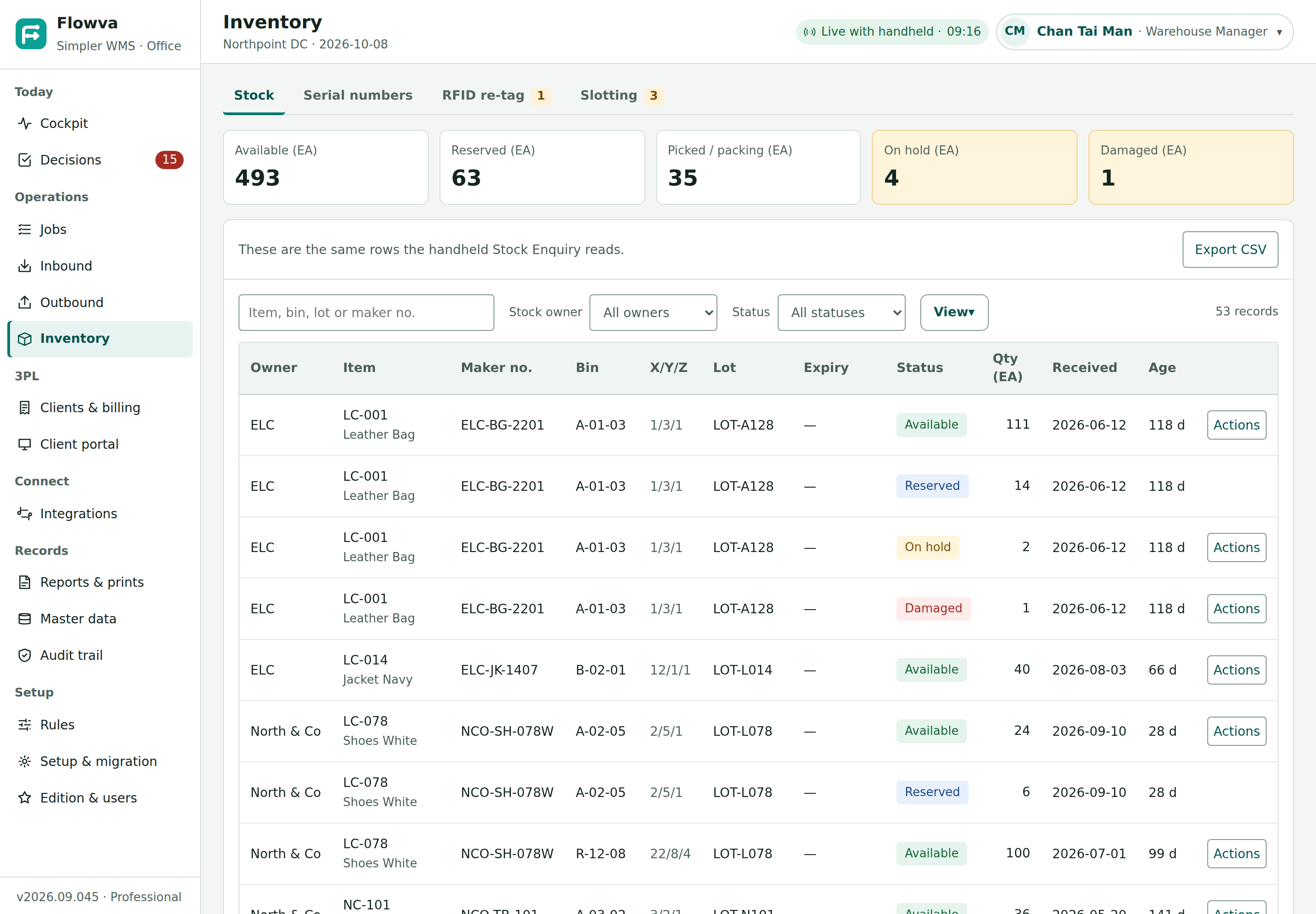
Task: Sort by the Qty (EA) column header
Action: (1007, 368)
